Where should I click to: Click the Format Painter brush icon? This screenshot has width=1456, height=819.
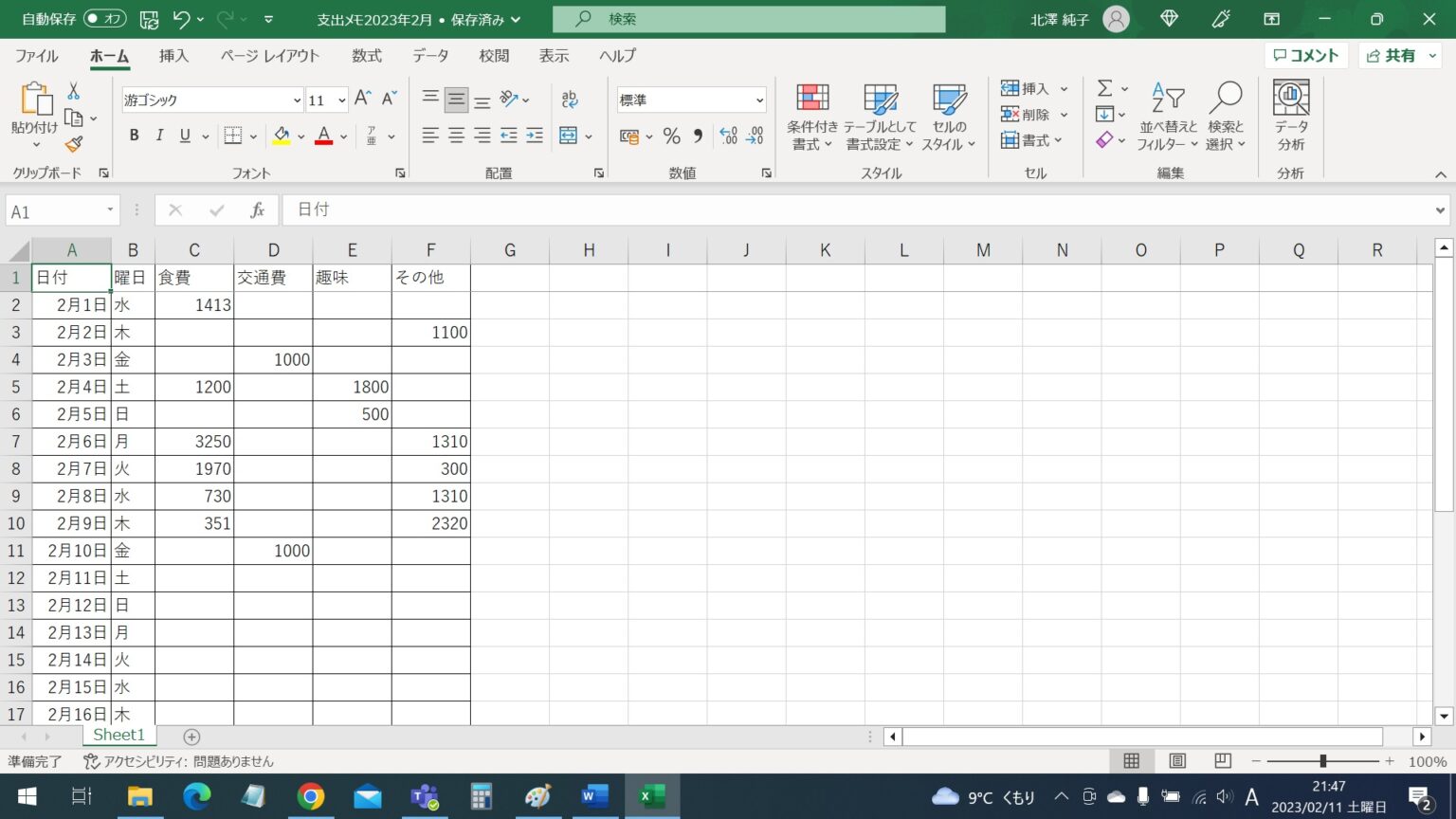pyautogui.click(x=74, y=144)
